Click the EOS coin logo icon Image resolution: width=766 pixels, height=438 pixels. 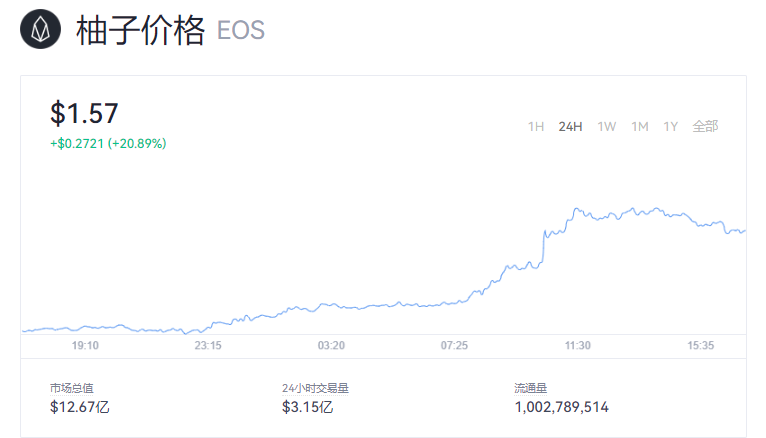tap(41, 29)
